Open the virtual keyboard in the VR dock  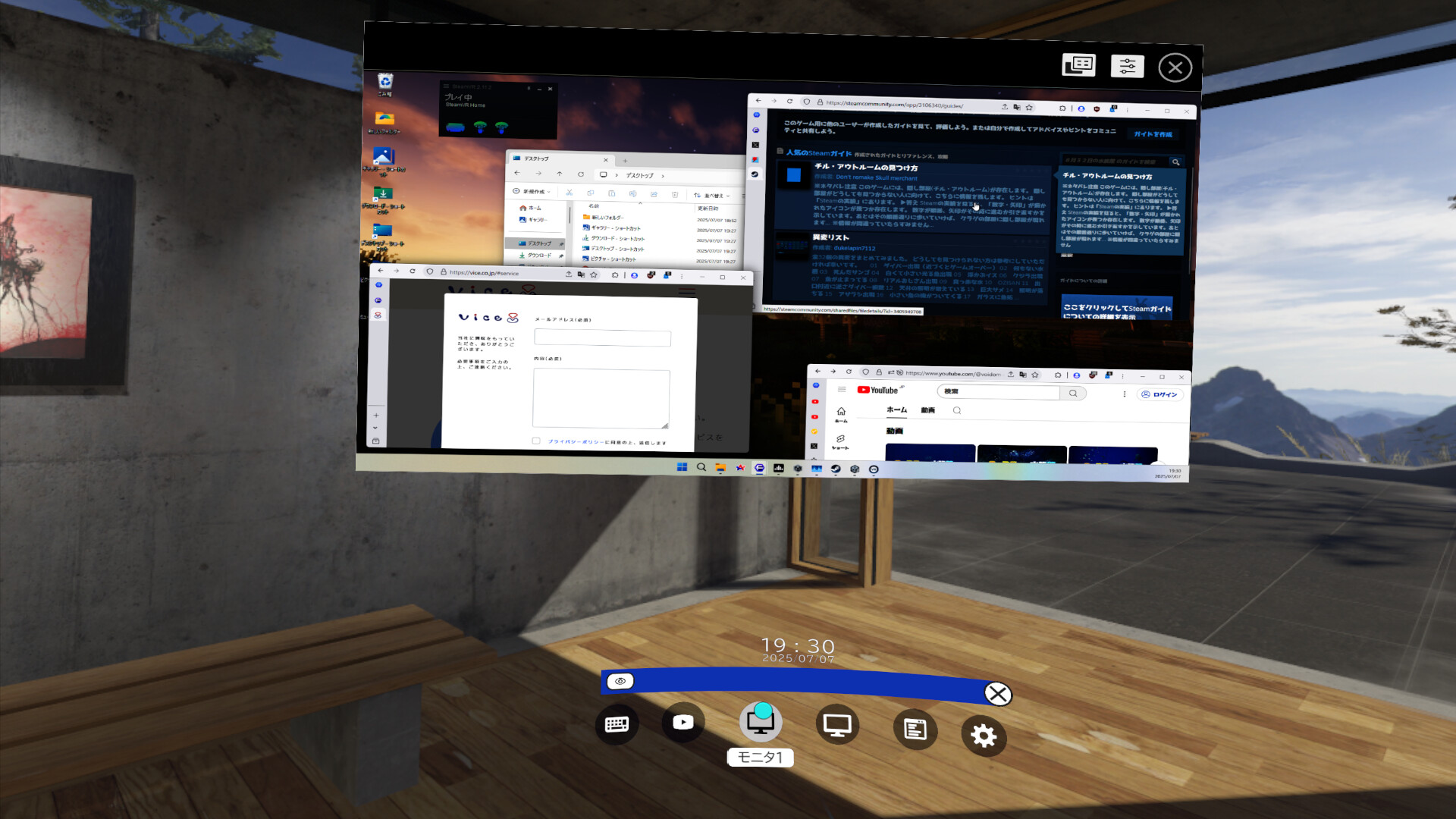[x=617, y=724]
